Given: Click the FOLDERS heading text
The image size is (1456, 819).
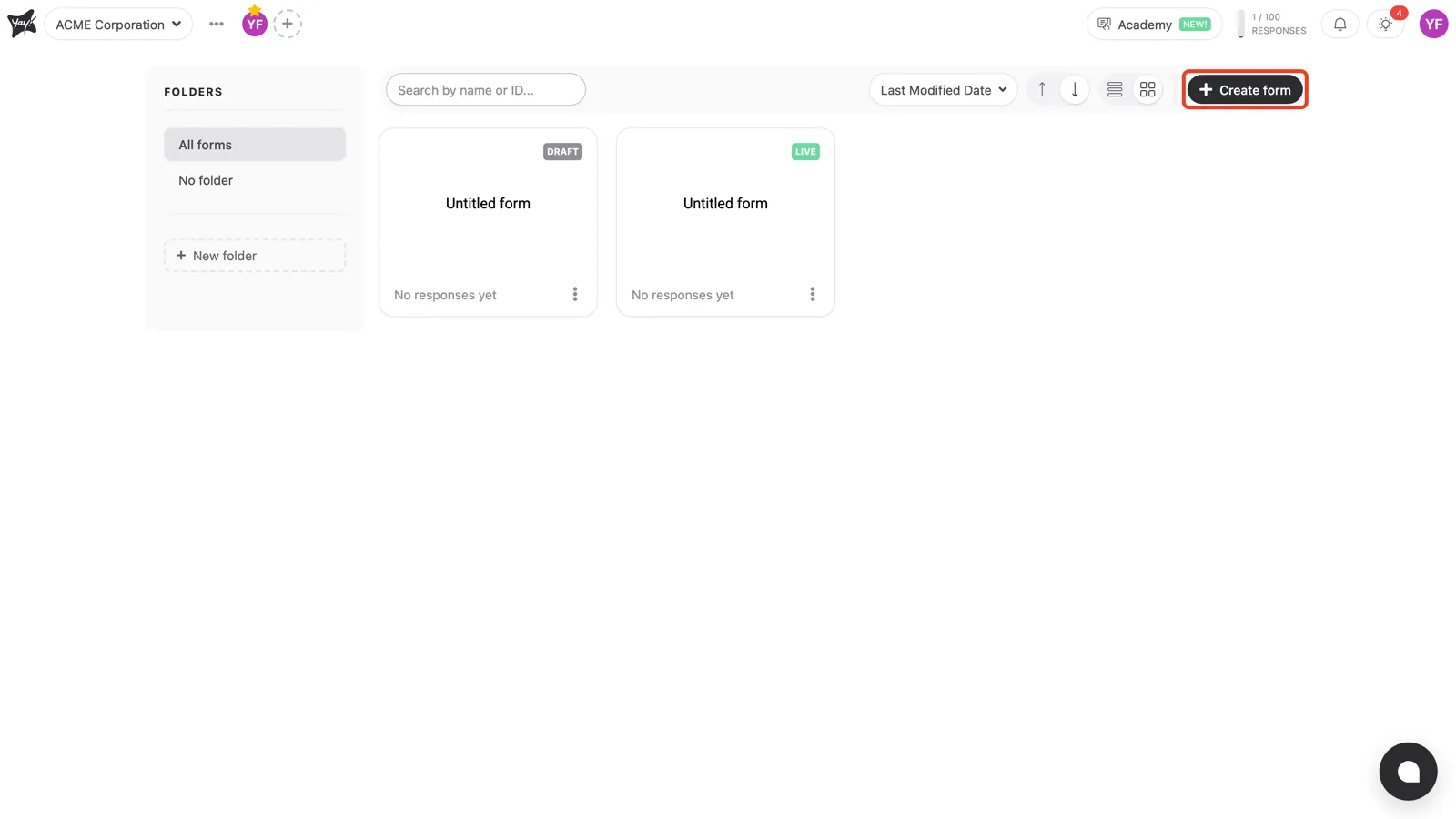Looking at the screenshot, I should click(193, 92).
